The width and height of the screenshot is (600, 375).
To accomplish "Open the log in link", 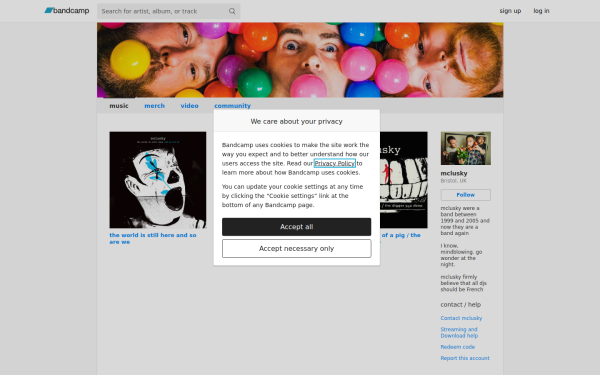I will coord(541,11).
